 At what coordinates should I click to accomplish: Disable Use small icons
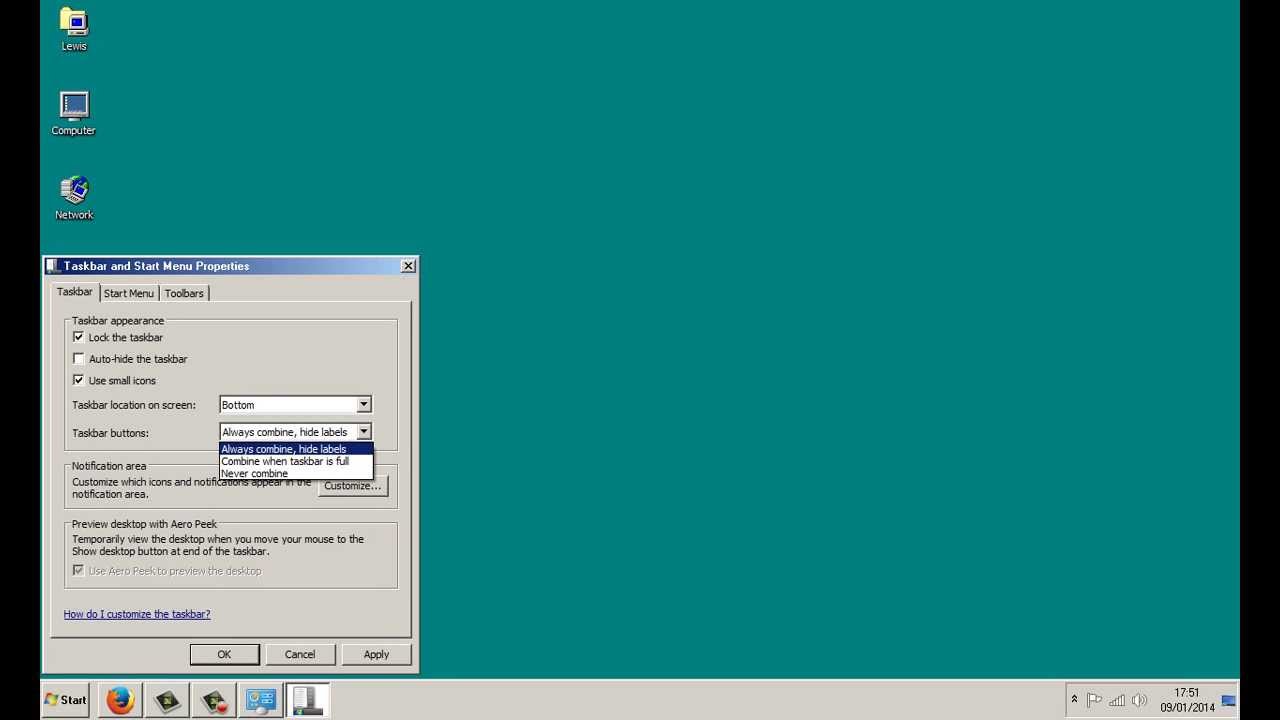pos(78,380)
